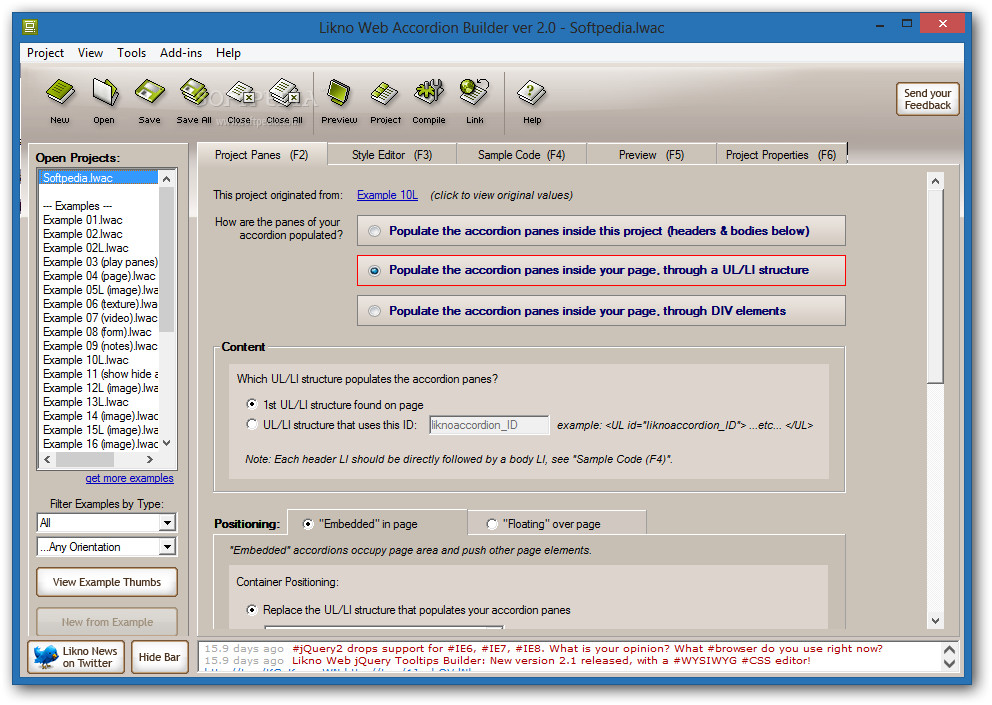Viewport: 992px width, 705px height.
Task: Select Example 01.lwac in the list
Action: (x=99, y=220)
